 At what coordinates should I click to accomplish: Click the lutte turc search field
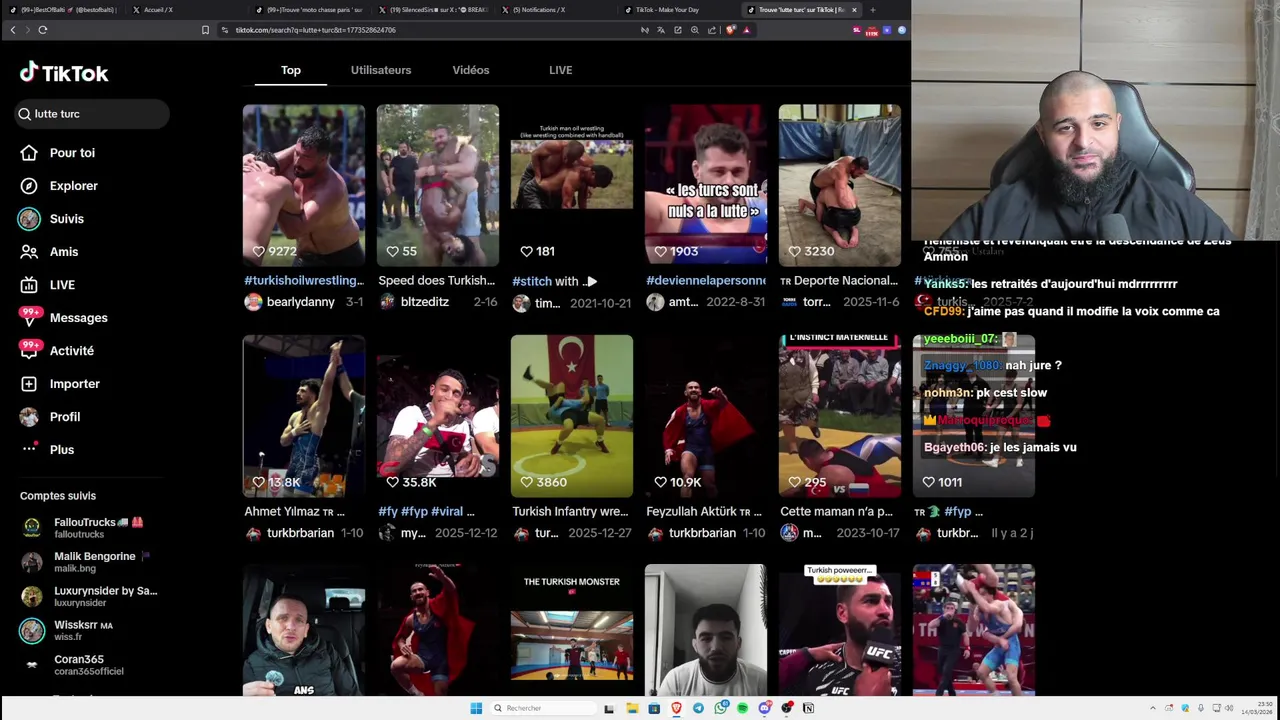pyautogui.click(x=92, y=114)
